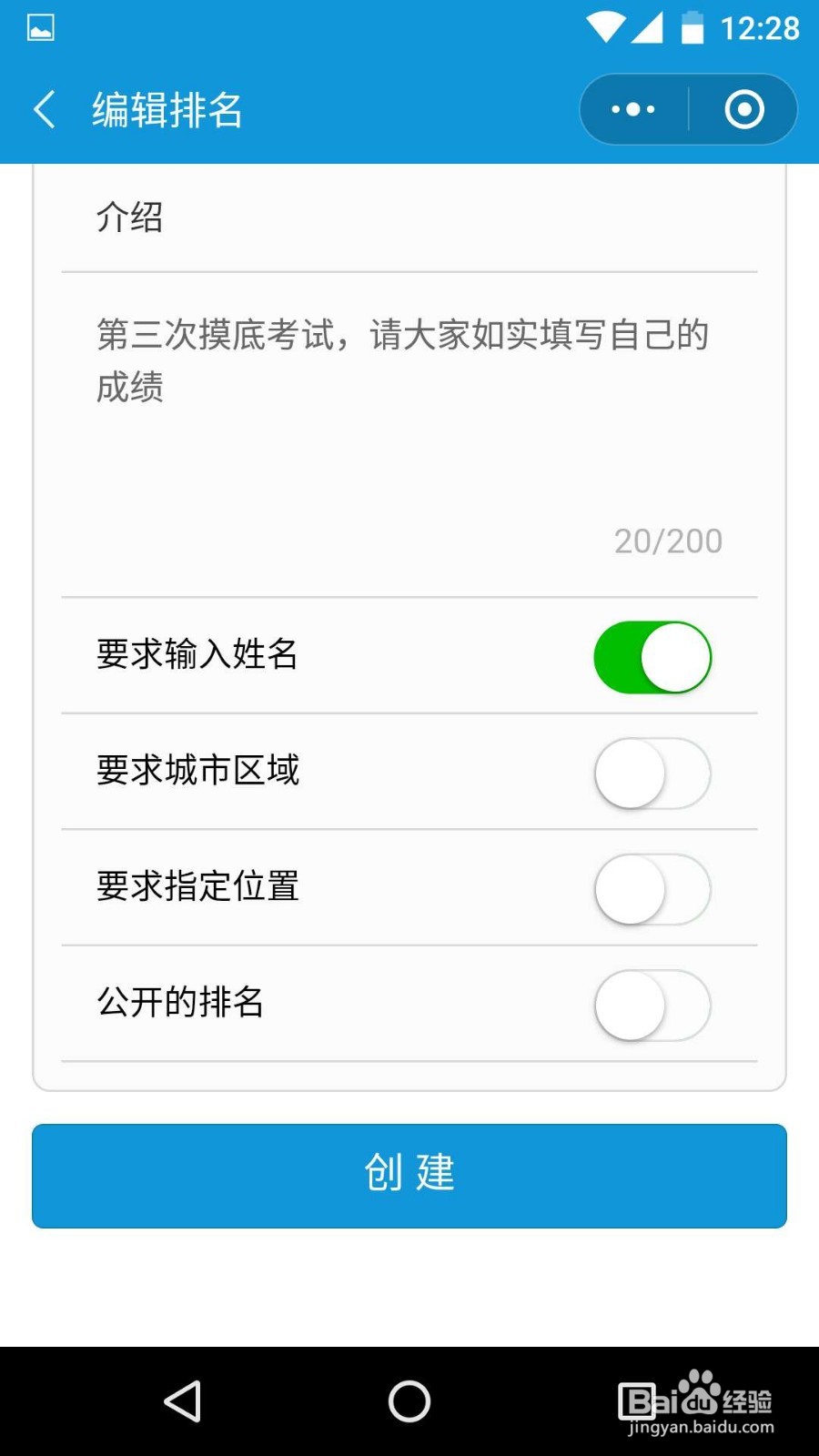Tap the battery status icon

[x=693, y=27]
